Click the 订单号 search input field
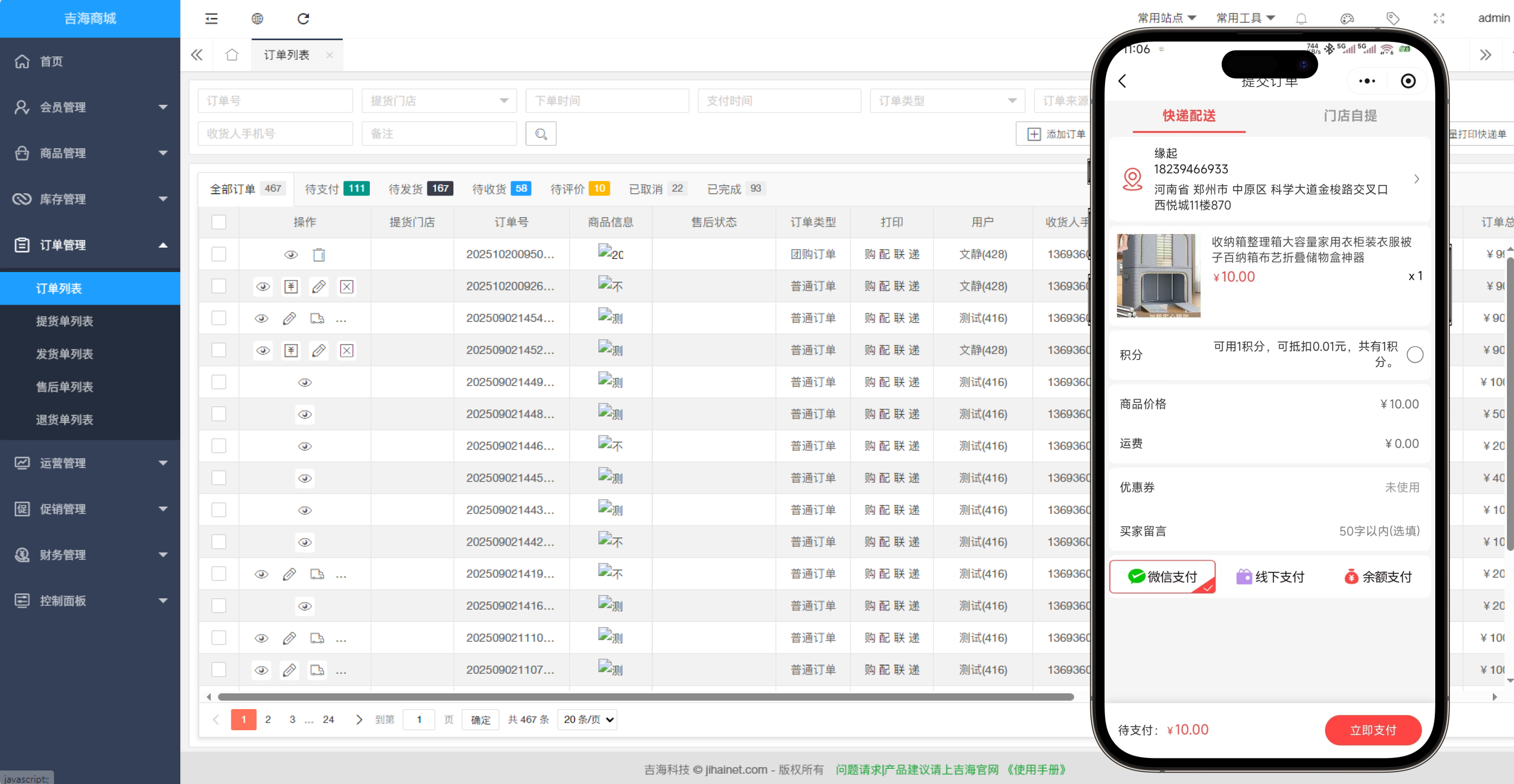 coord(275,100)
